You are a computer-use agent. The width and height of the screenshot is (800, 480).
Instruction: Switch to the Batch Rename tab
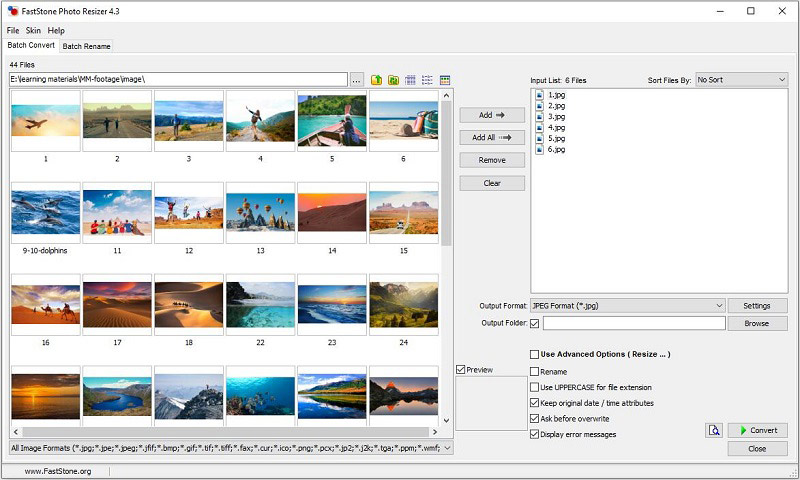click(x=86, y=46)
